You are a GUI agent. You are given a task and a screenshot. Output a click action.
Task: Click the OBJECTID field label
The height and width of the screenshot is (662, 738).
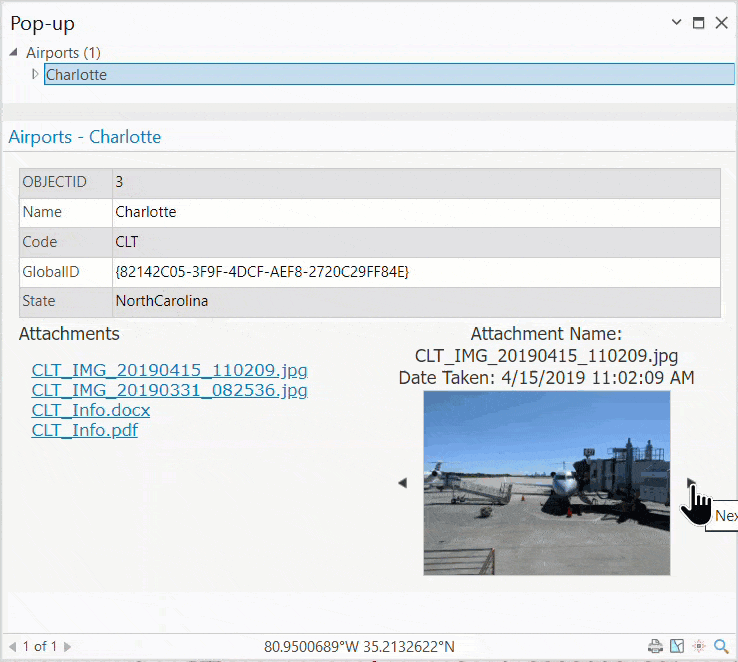pyautogui.click(x=55, y=182)
